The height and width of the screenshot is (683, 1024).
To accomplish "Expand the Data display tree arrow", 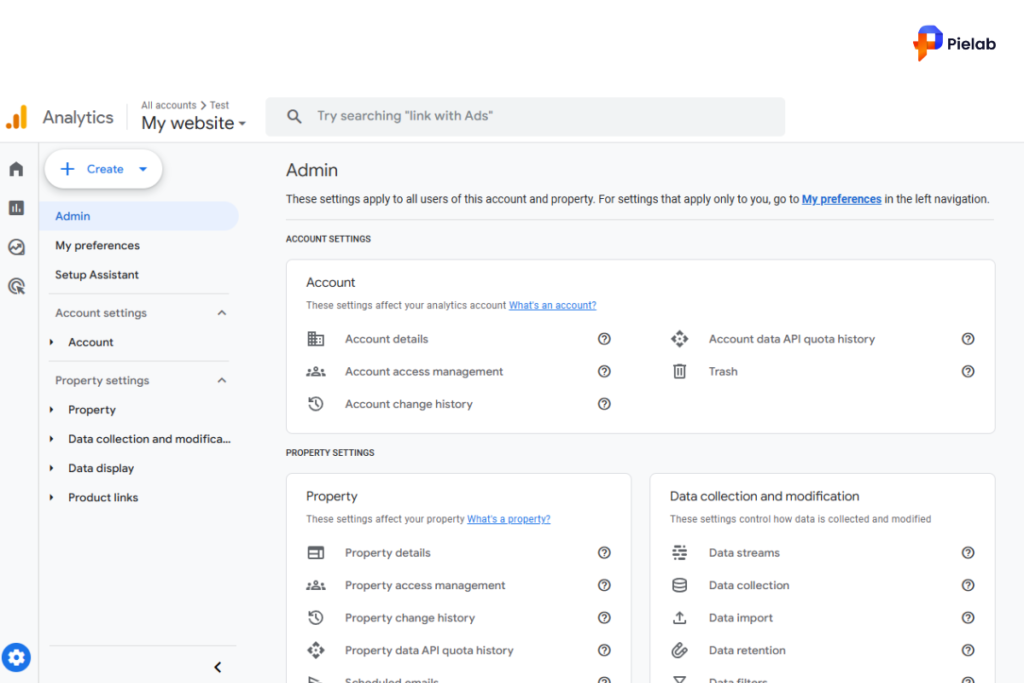I will (52, 468).
